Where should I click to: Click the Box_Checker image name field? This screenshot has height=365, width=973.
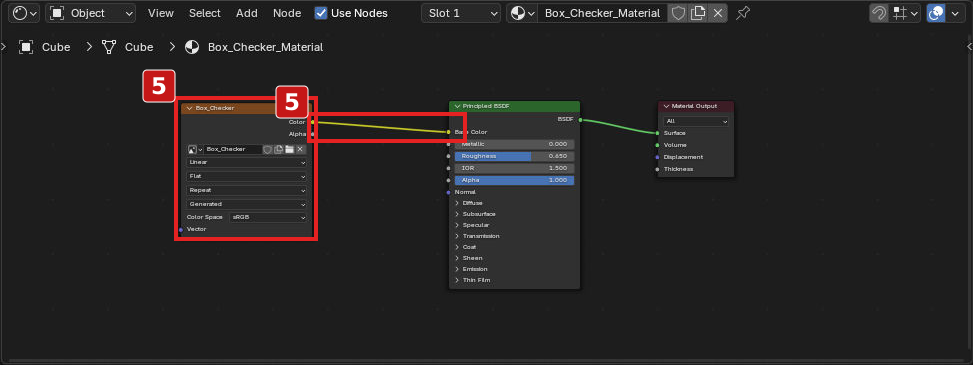pyautogui.click(x=233, y=150)
